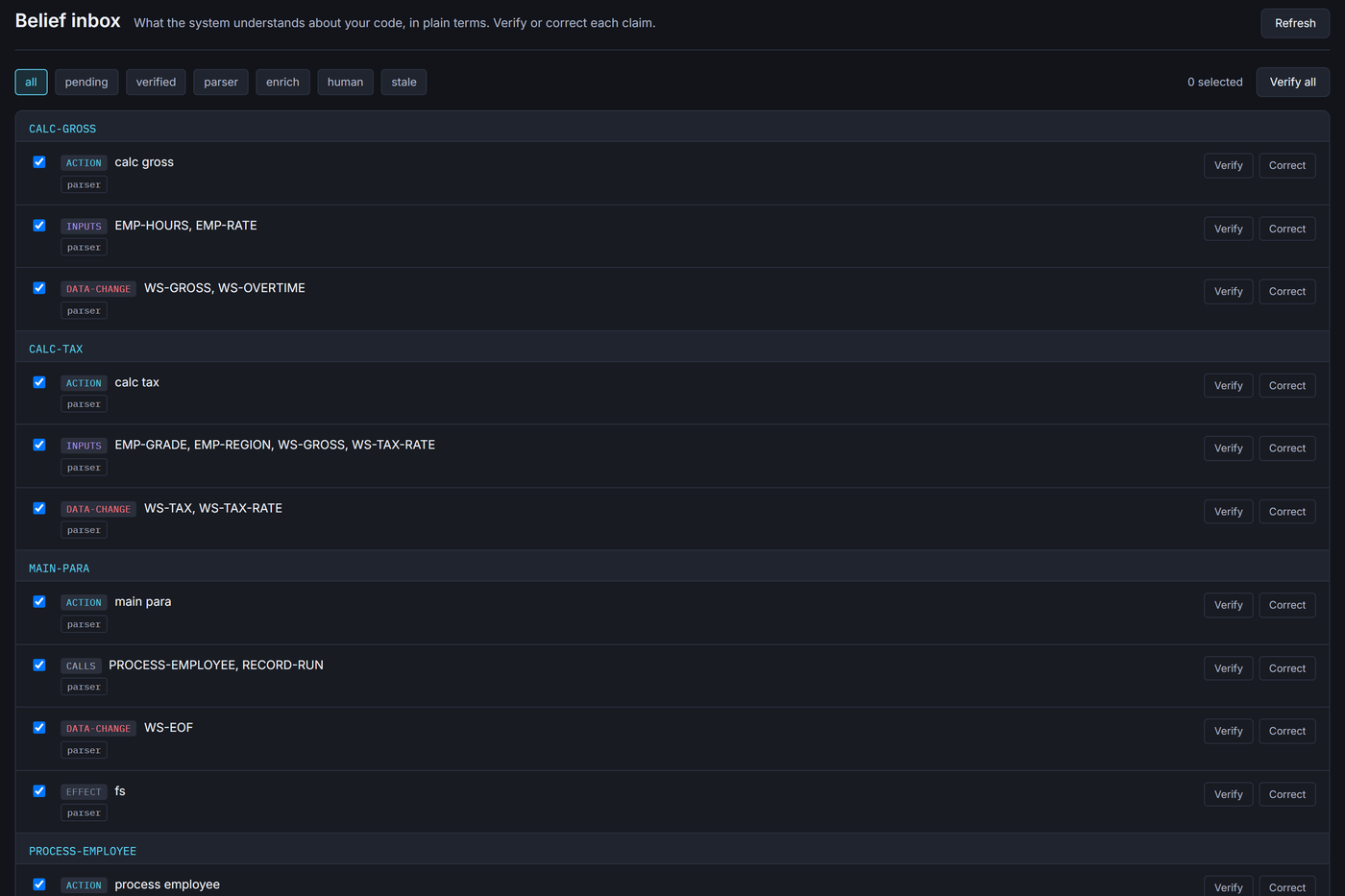This screenshot has width=1345, height=896.
Task: Verify the 'calc tax' action claim
Action: pyautogui.click(x=1228, y=385)
